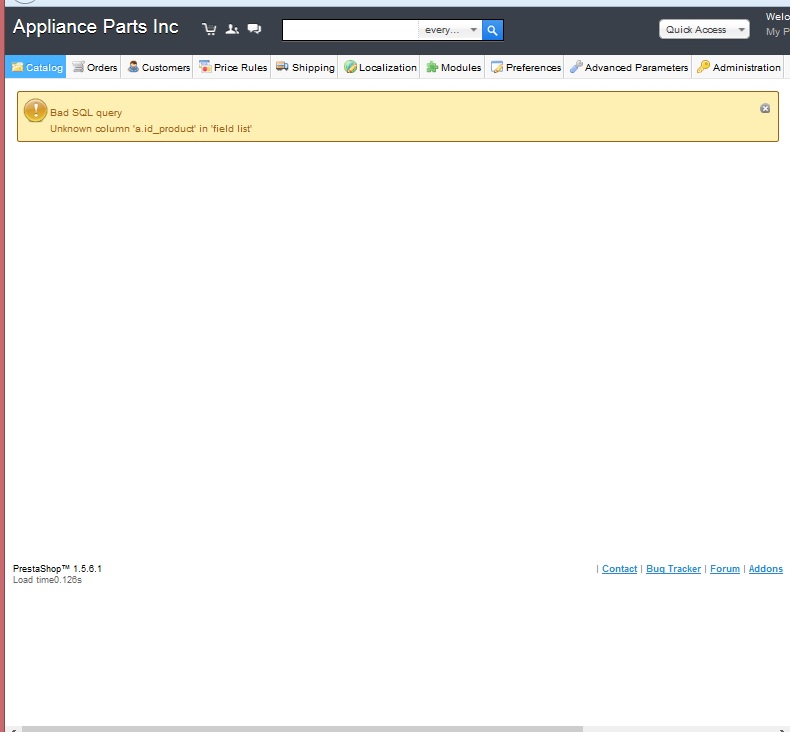The image size is (790, 732).
Task: Open the Orders menu tab
Action: pyautogui.click(x=94, y=67)
